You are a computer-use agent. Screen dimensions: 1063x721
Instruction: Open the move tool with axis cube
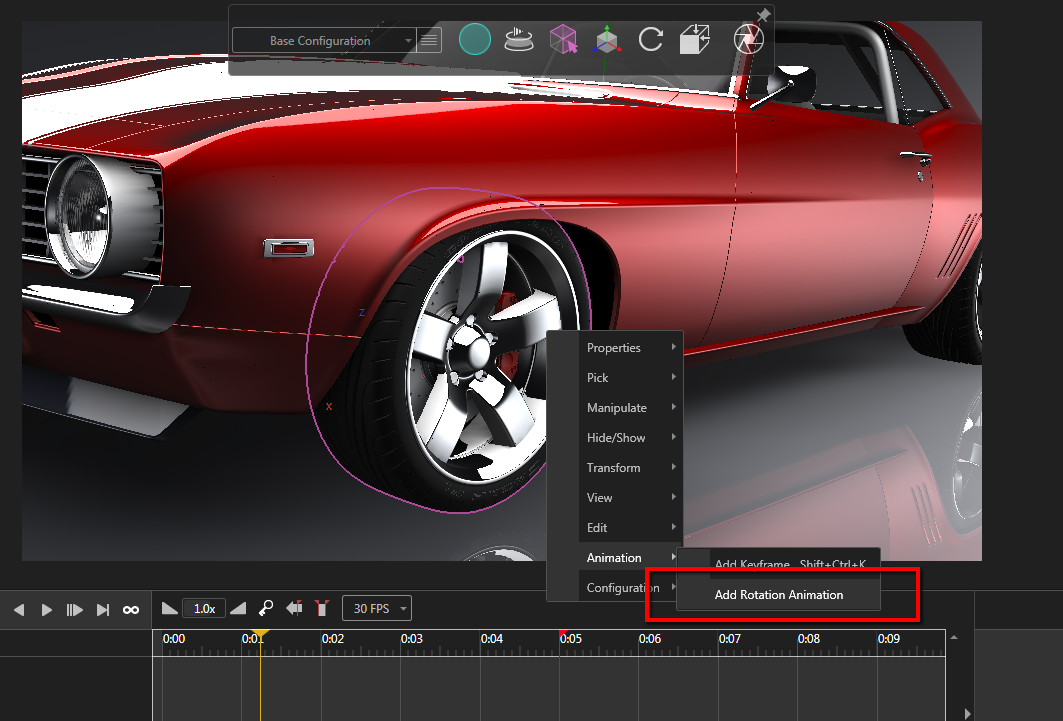click(x=607, y=39)
